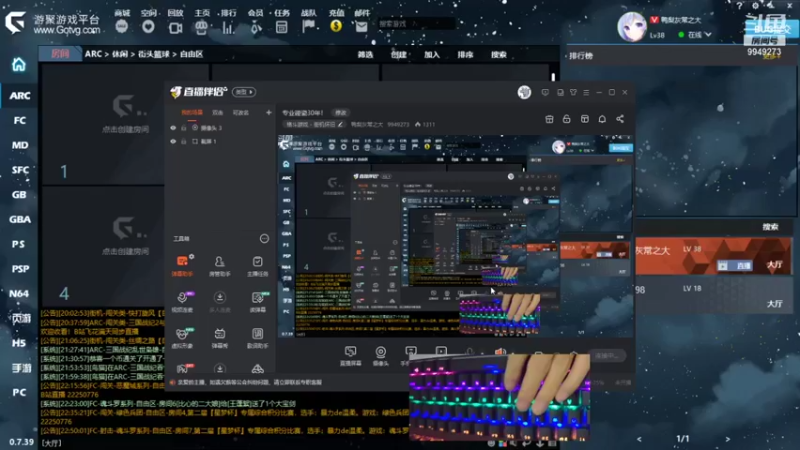The height and width of the screenshot is (450, 800).
Task: Go to next page in player list
Action: 728,439
